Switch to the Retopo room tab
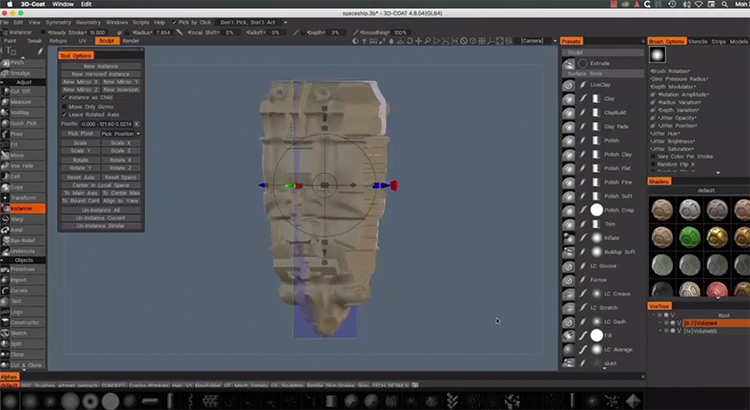This screenshot has width=750, height=410. pos(58,41)
